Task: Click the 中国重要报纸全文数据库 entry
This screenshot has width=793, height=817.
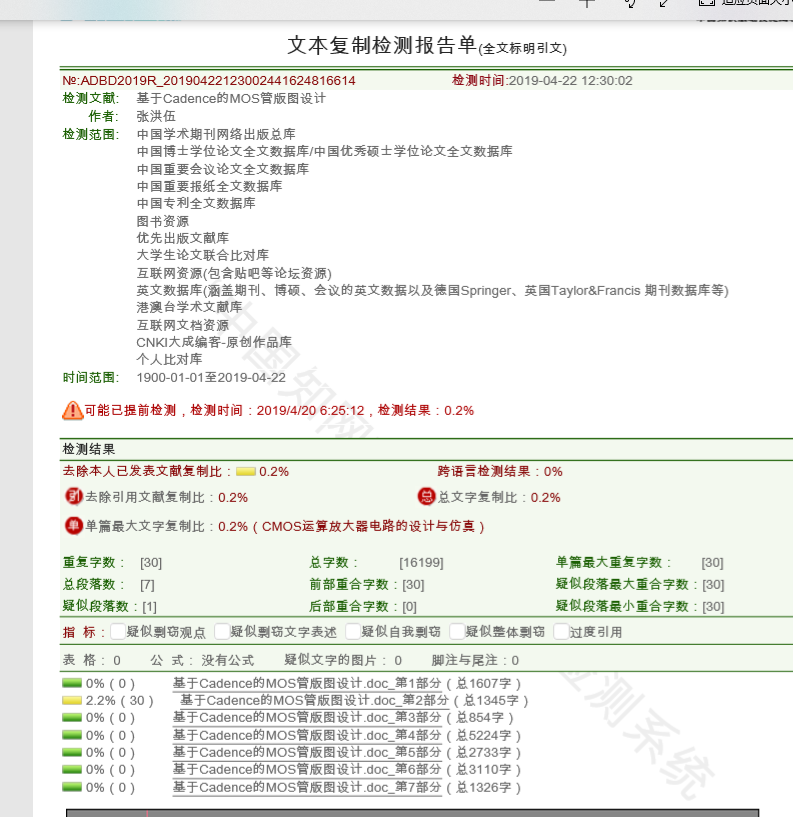Action: click(x=209, y=186)
